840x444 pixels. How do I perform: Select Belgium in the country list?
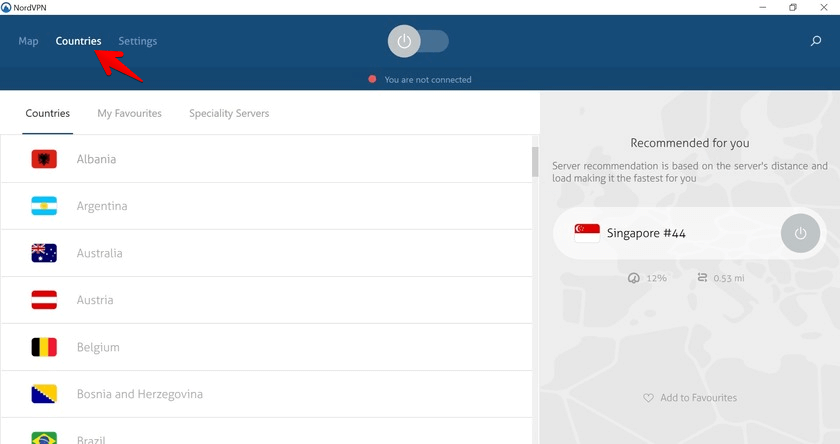tap(266, 347)
